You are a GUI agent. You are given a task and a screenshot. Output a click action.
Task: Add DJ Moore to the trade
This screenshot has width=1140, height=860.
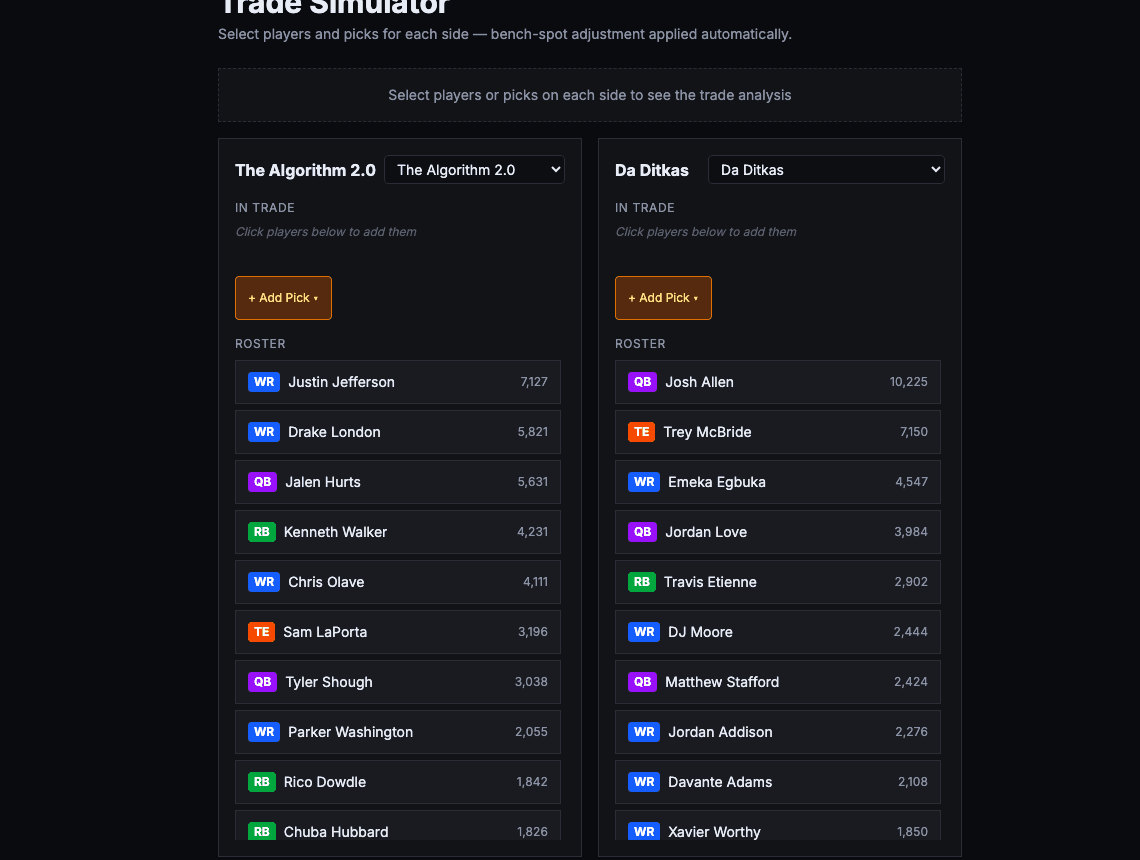click(x=778, y=632)
